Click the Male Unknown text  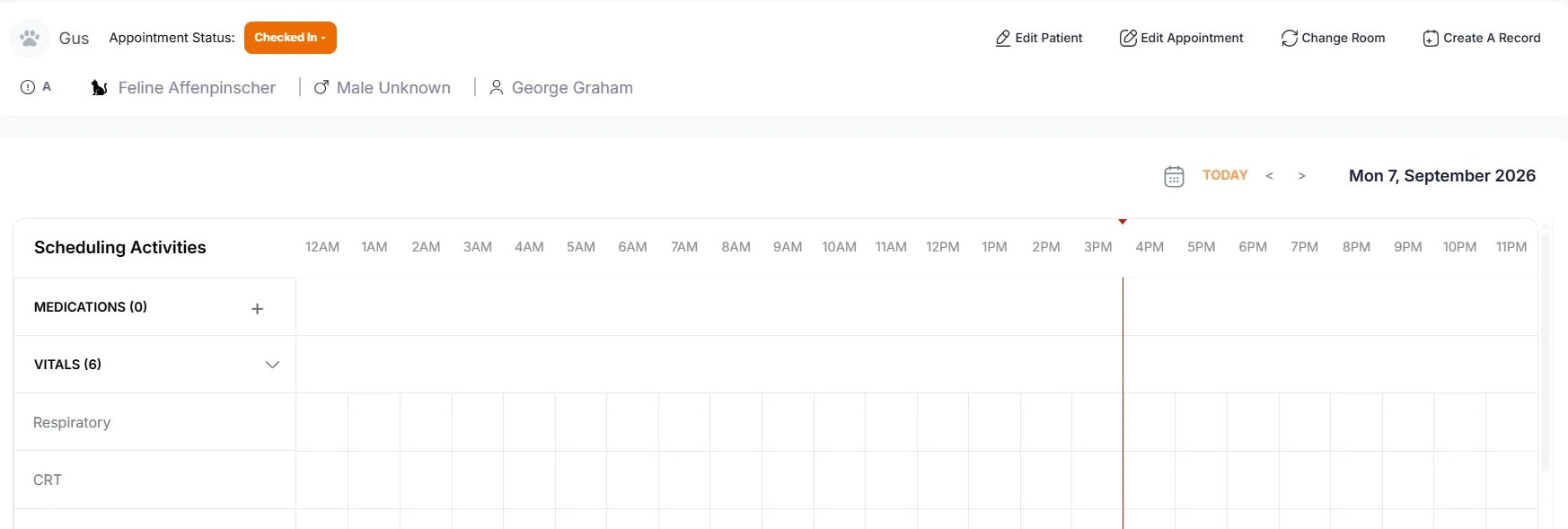point(393,88)
